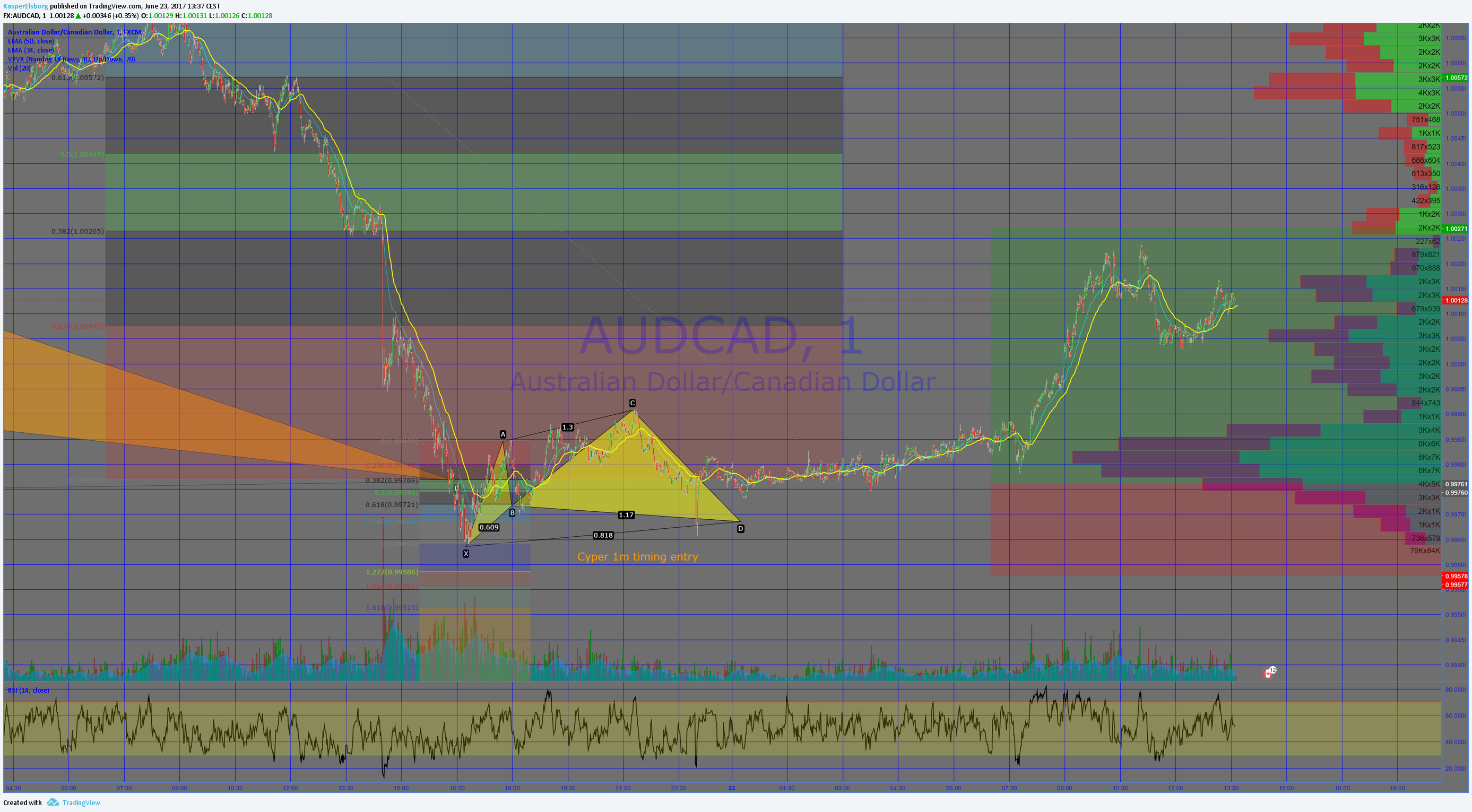Select point X label of Cypher pattern
The height and width of the screenshot is (812, 1472).
[466, 553]
